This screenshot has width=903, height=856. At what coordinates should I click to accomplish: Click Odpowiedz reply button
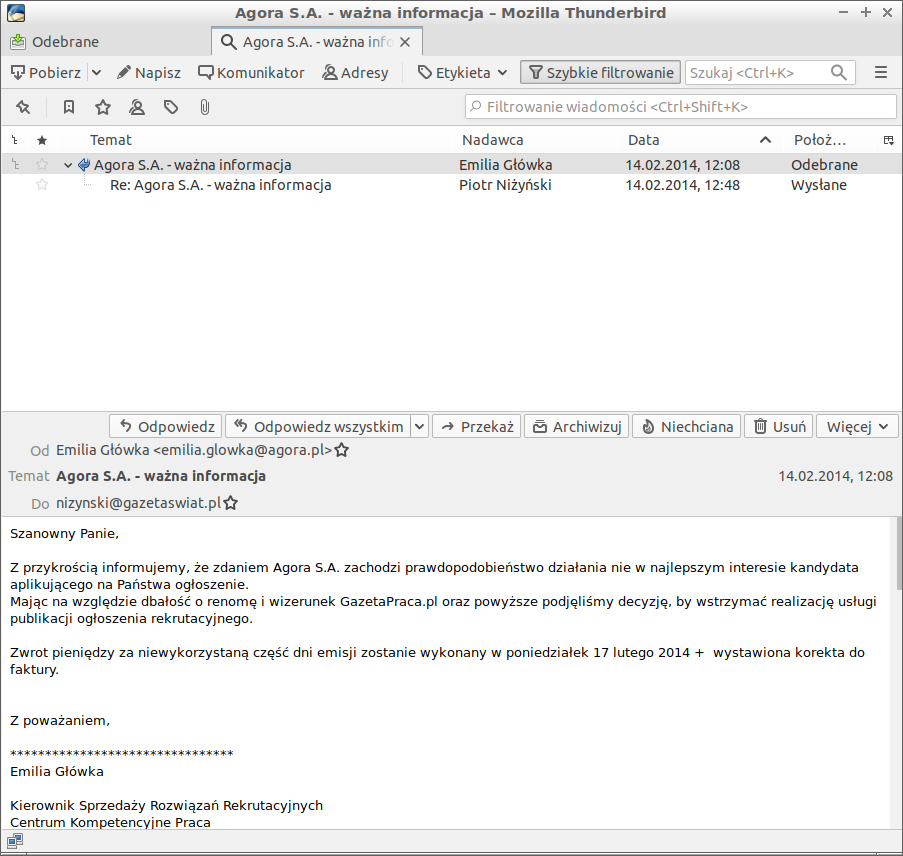coord(165,427)
